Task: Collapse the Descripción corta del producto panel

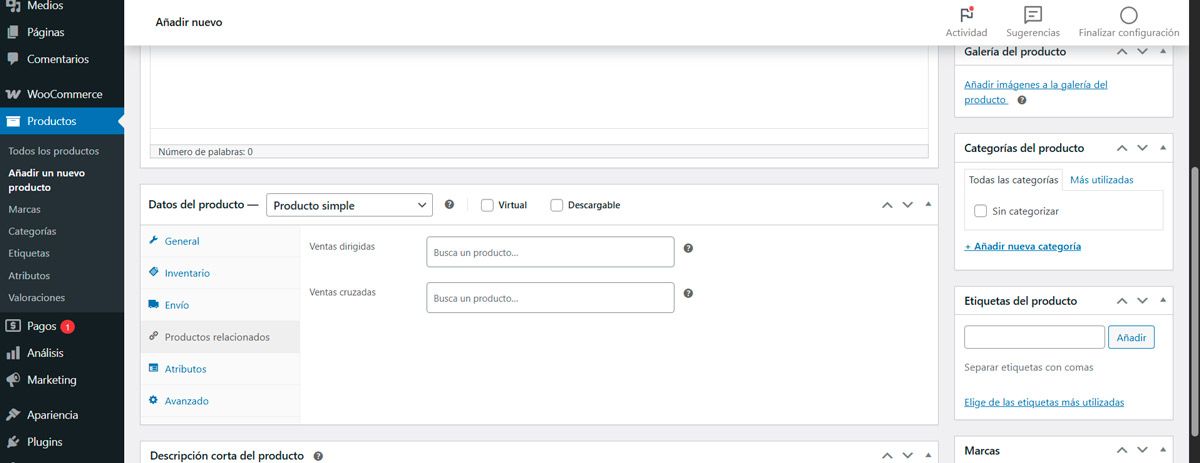Action: (929, 455)
